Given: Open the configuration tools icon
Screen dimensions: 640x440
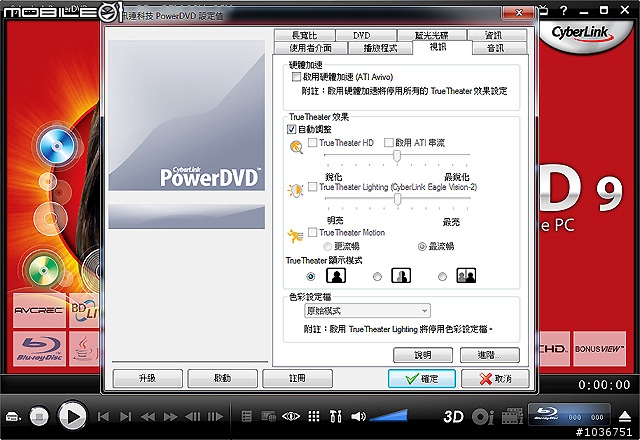Looking at the screenshot, I should [x=336, y=417].
